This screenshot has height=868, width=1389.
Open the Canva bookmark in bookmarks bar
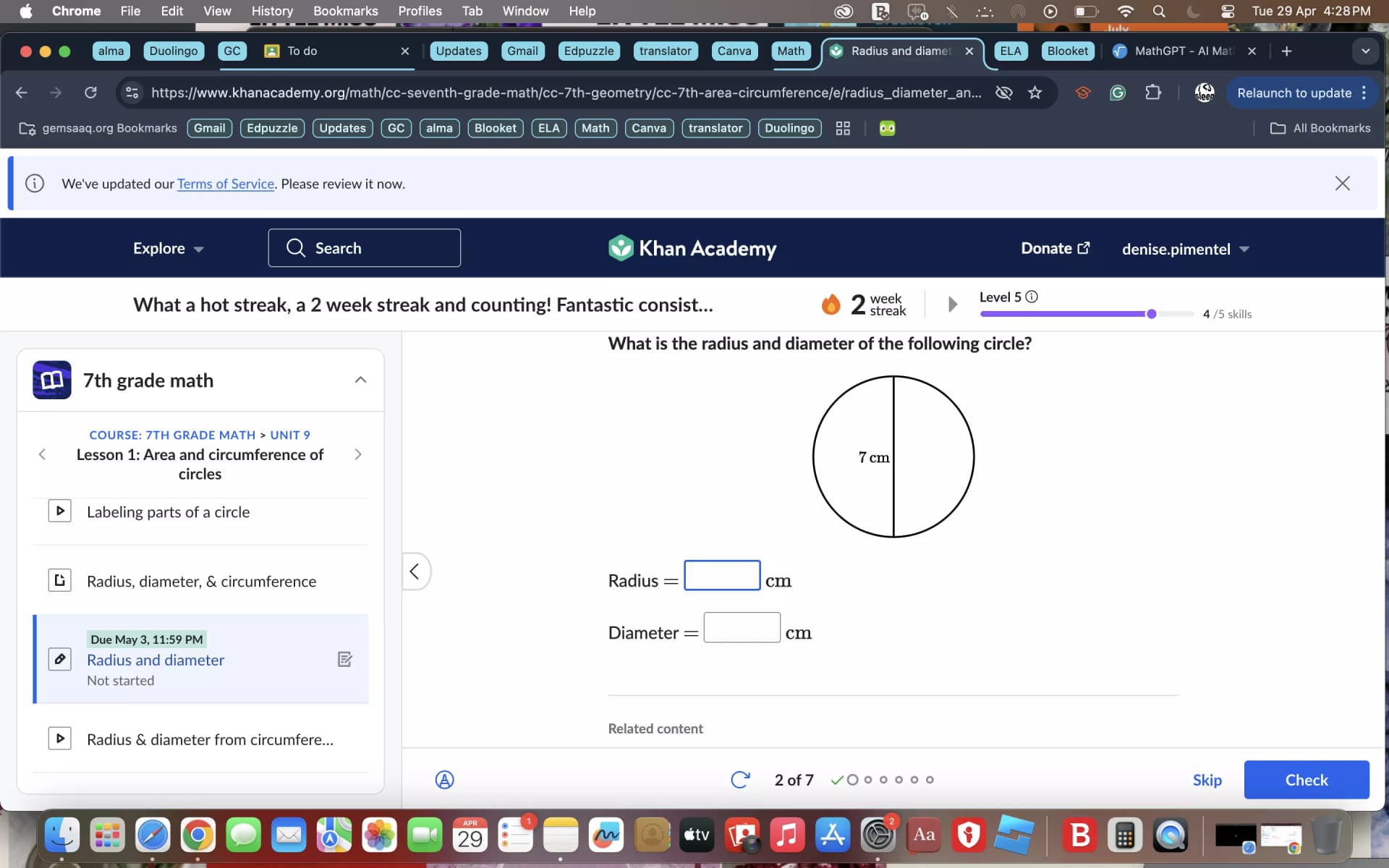click(649, 128)
